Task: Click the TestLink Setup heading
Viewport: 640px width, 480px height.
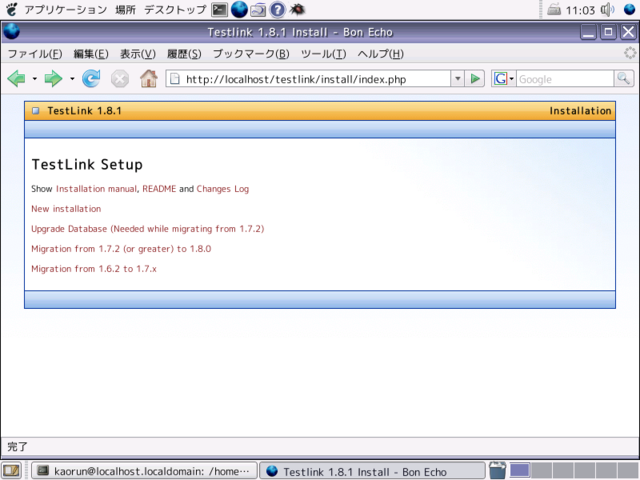Action: tap(87, 164)
